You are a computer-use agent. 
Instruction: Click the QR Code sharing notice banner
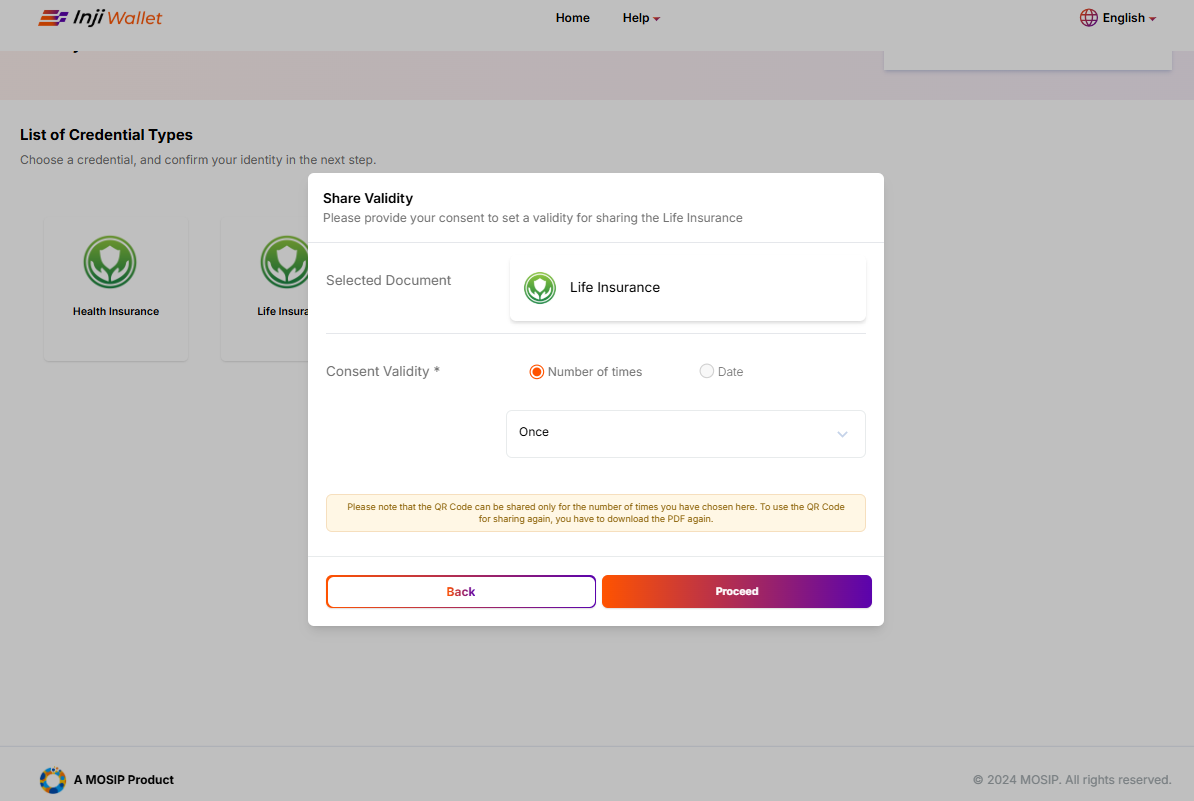[x=595, y=513]
